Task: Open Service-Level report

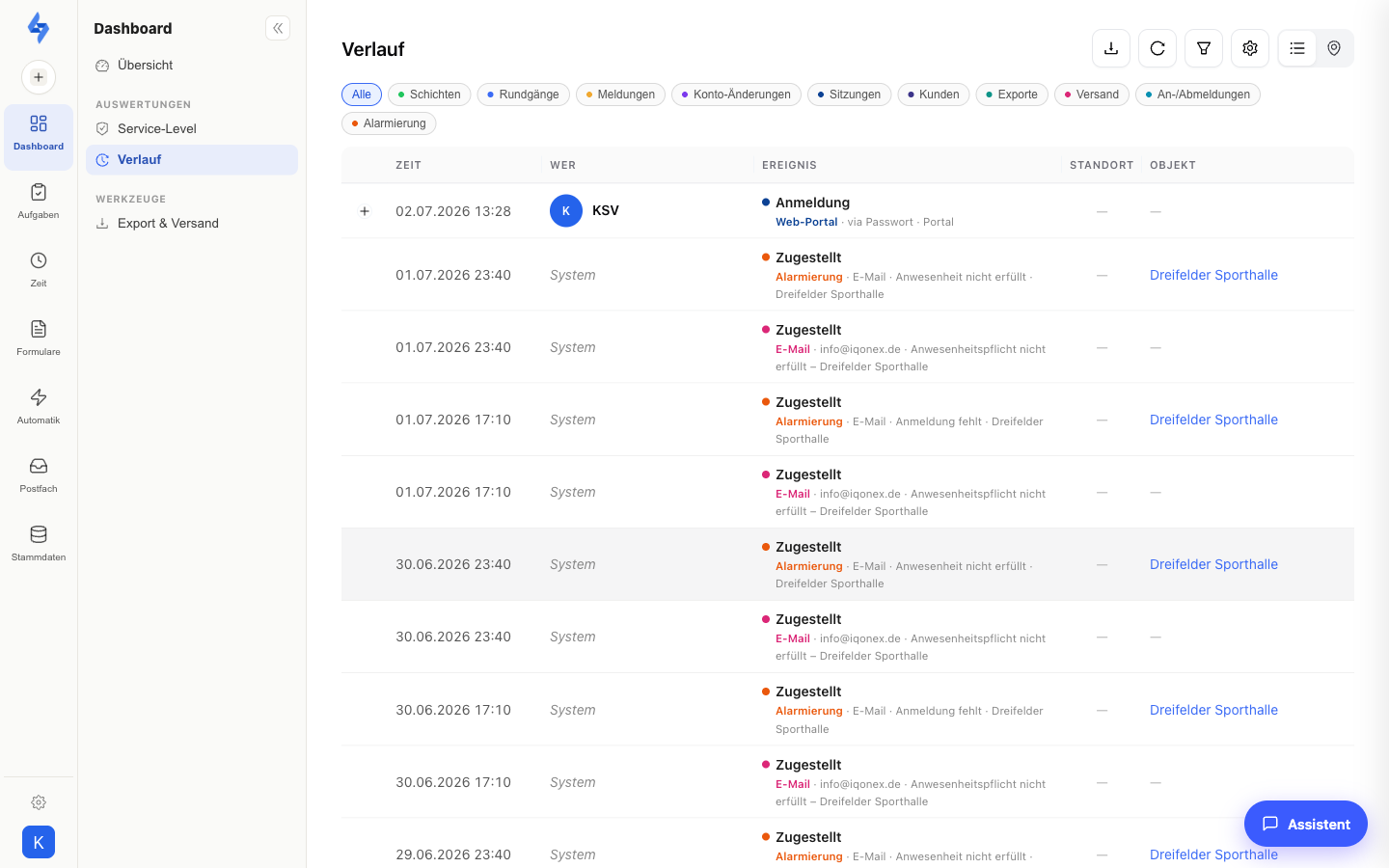Action: point(192,128)
